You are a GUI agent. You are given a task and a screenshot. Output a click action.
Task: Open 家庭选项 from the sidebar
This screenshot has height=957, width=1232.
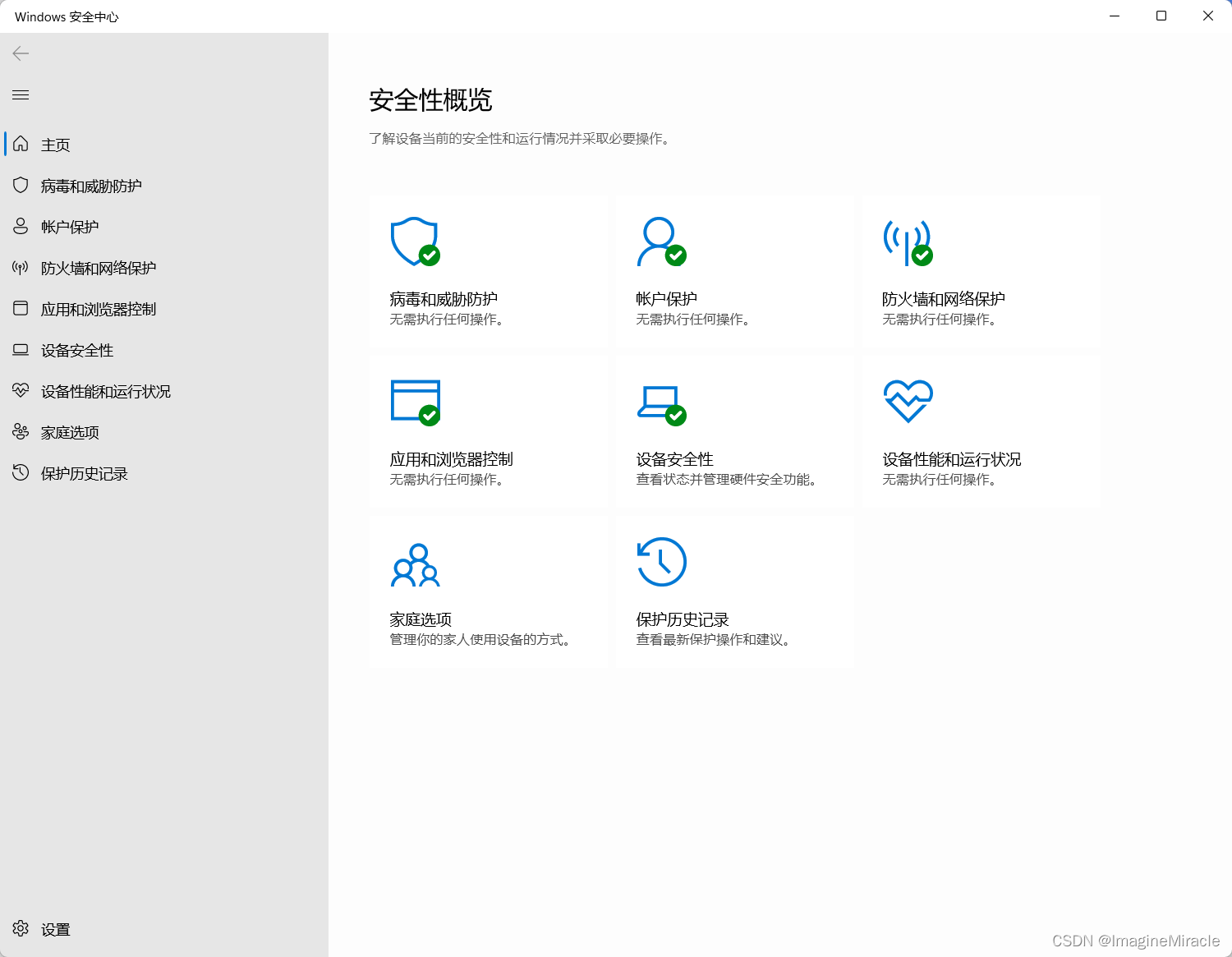(164, 432)
